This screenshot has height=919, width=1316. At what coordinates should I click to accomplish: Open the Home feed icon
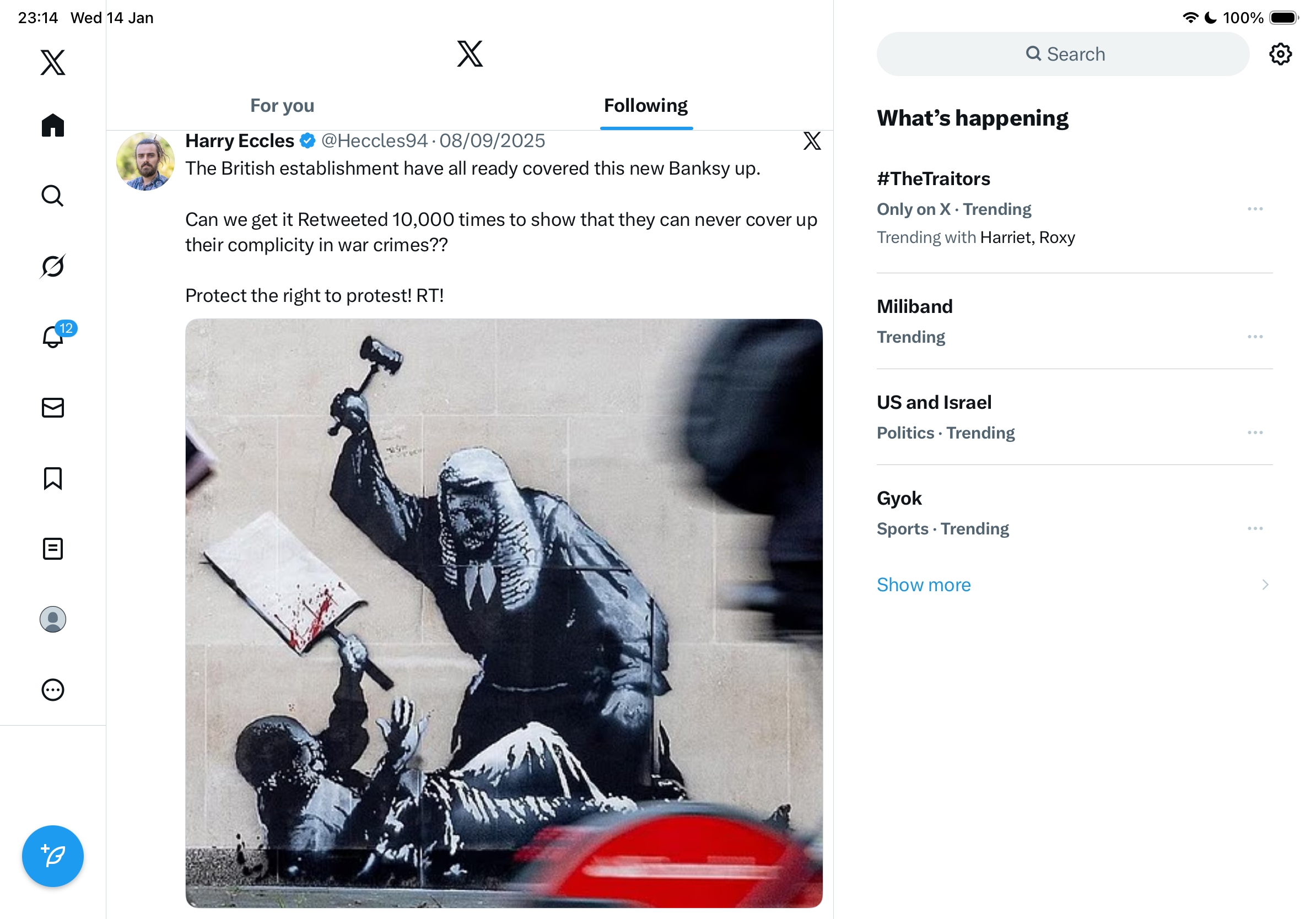point(53,125)
